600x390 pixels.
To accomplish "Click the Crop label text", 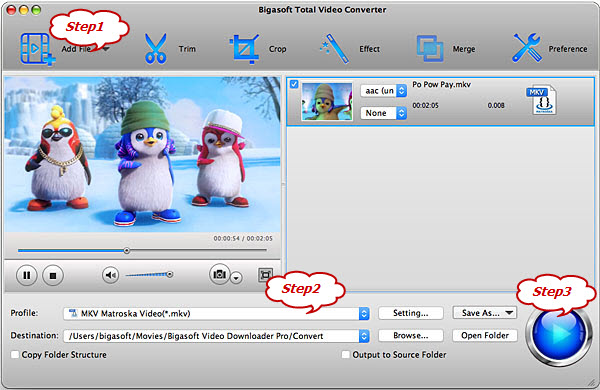I will (x=277, y=49).
